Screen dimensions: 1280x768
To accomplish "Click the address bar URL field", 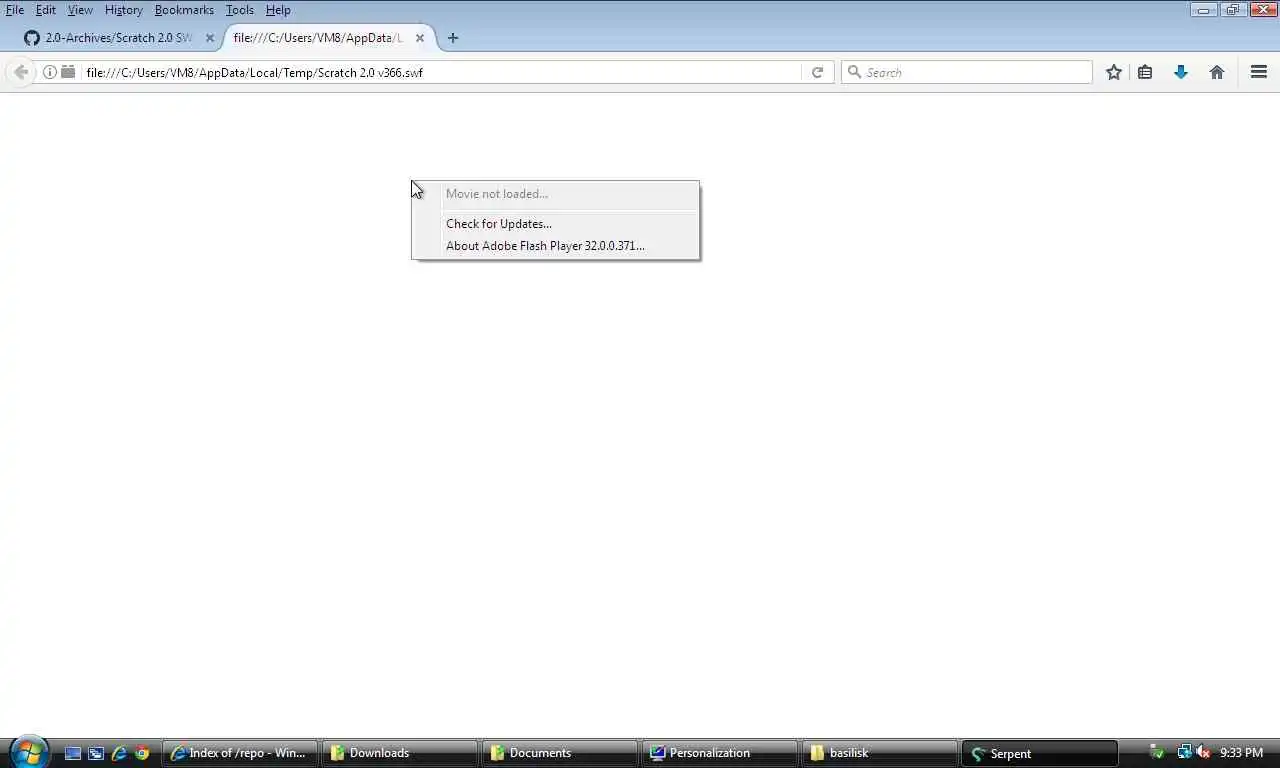I will click(x=440, y=72).
